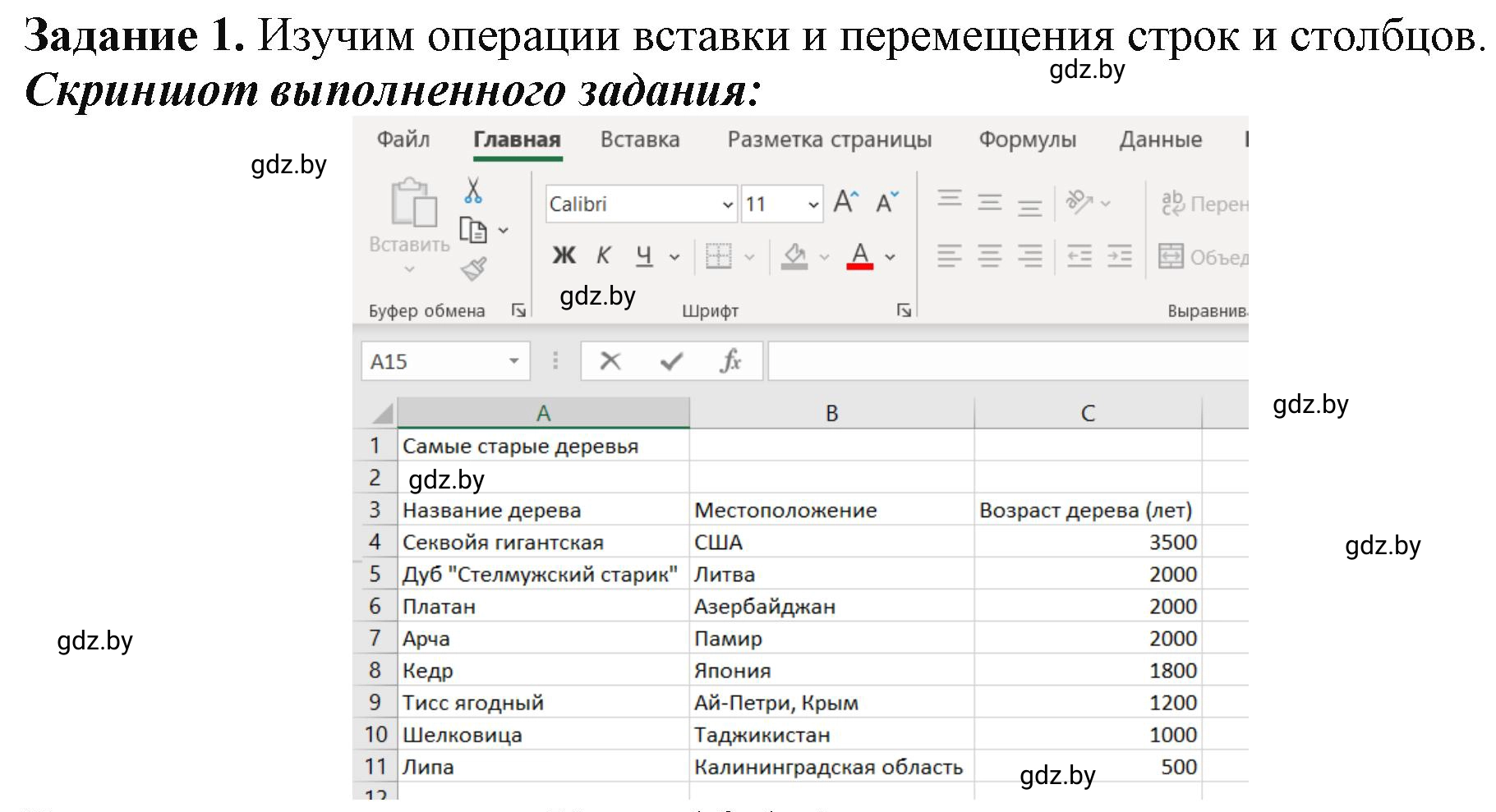Align text to top icon
Screen dimensions: 1496x812
pyautogui.click(x=949, y=200)
